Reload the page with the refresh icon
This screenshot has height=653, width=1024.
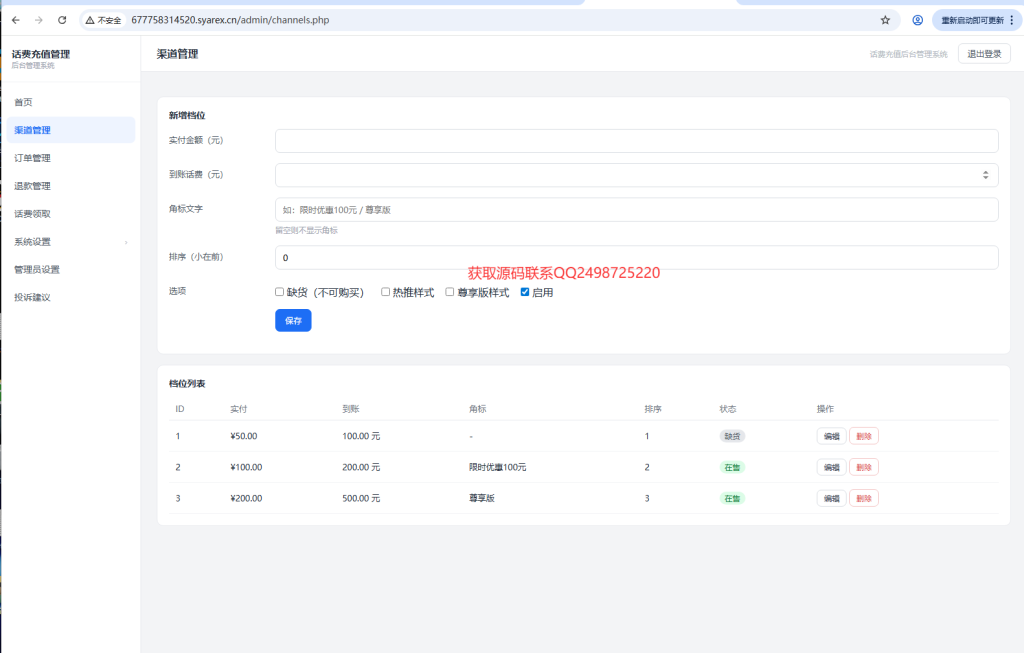tap(62, 20)
